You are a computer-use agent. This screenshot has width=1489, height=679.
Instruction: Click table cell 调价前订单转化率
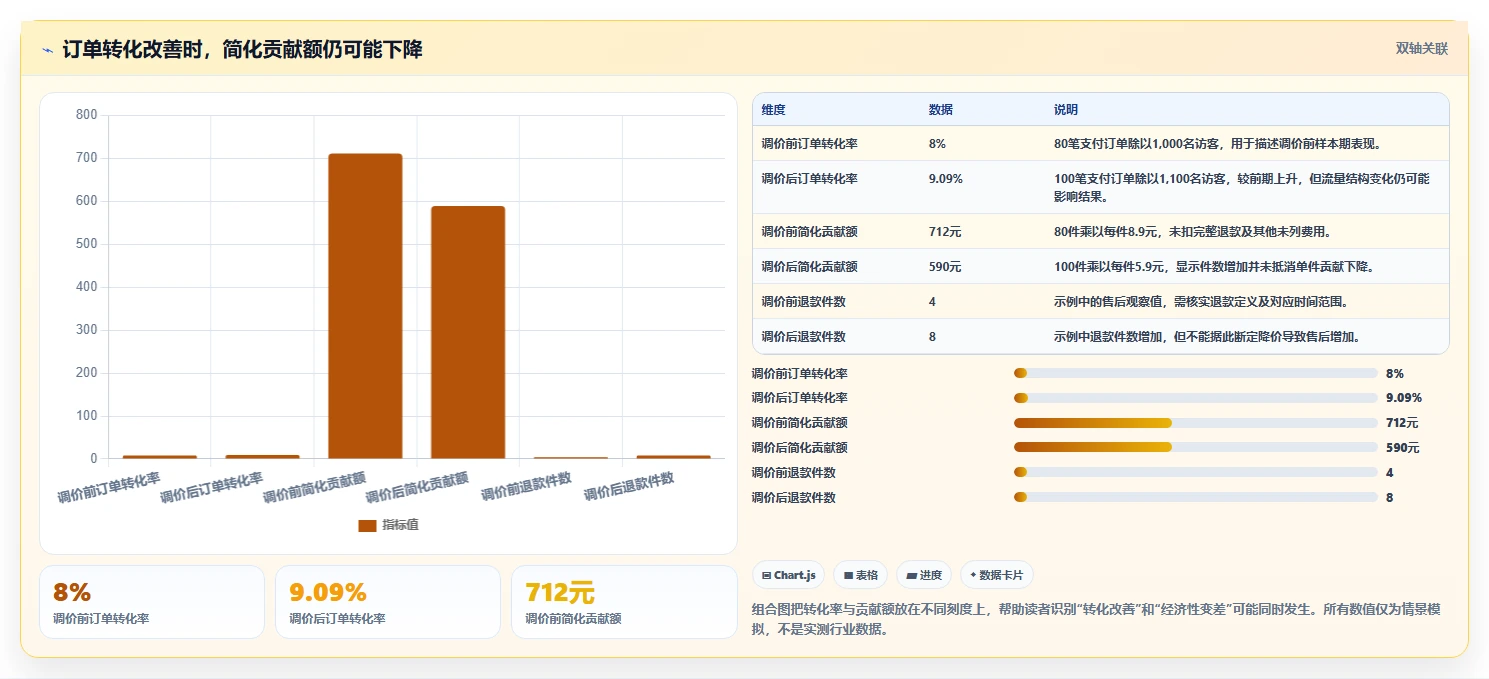pyautogui.click(x=809, y=144)
